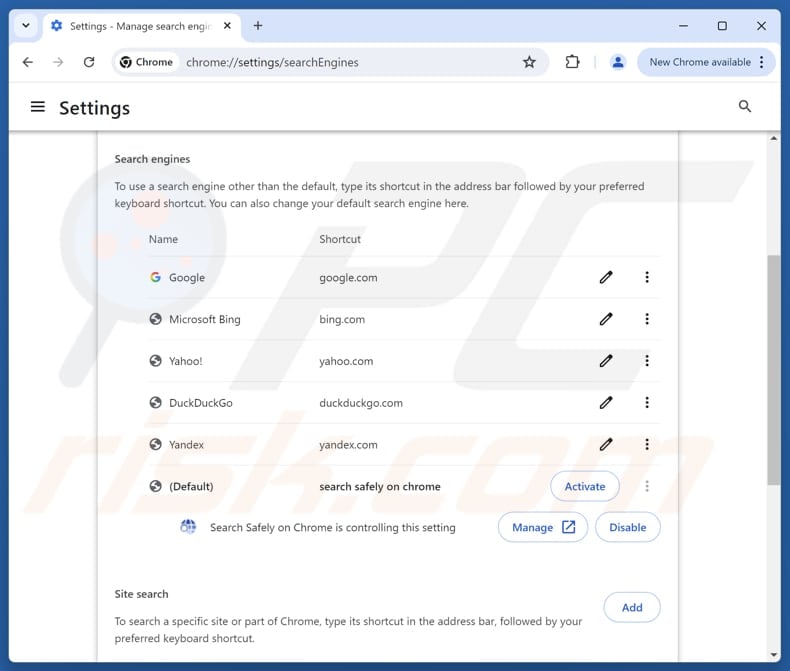Select the Settings - Manage search engines tab

[142, 26]
